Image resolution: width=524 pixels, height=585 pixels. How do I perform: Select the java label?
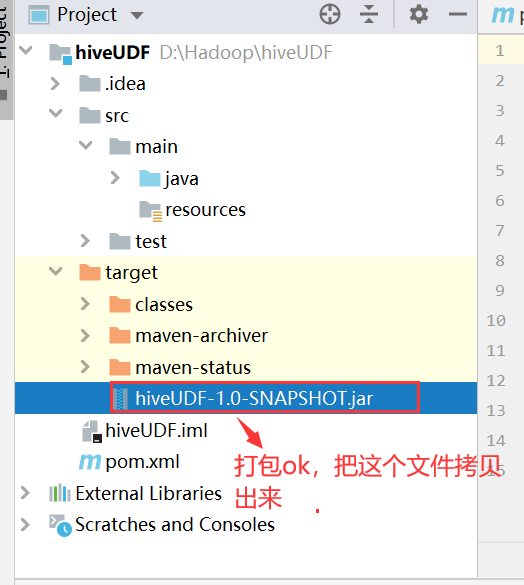click(x=182, y=179)
